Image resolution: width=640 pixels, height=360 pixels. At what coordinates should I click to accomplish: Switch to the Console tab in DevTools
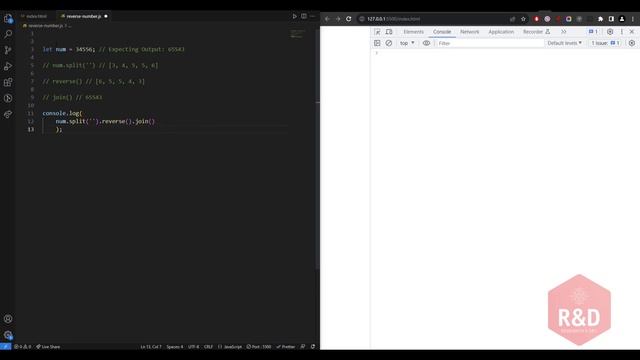coord(442,32)
